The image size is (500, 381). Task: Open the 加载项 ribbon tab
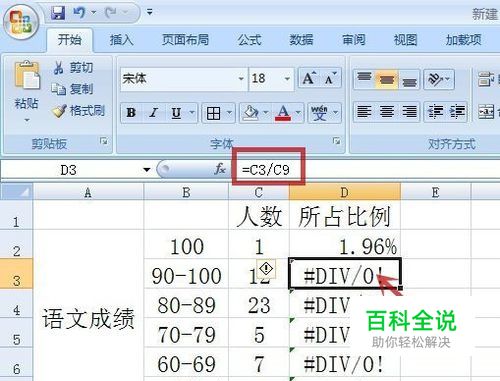click(x=464, y=40)
